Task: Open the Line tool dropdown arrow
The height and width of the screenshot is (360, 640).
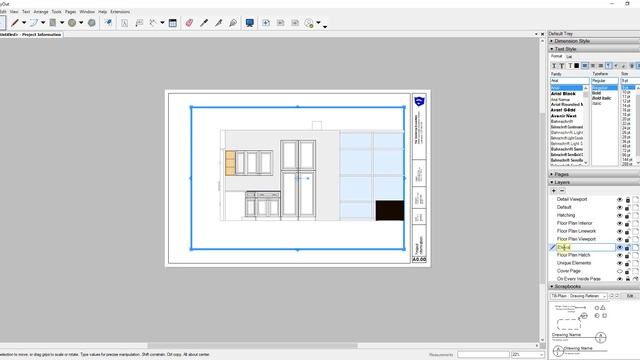Action: (x=24, y=23)
